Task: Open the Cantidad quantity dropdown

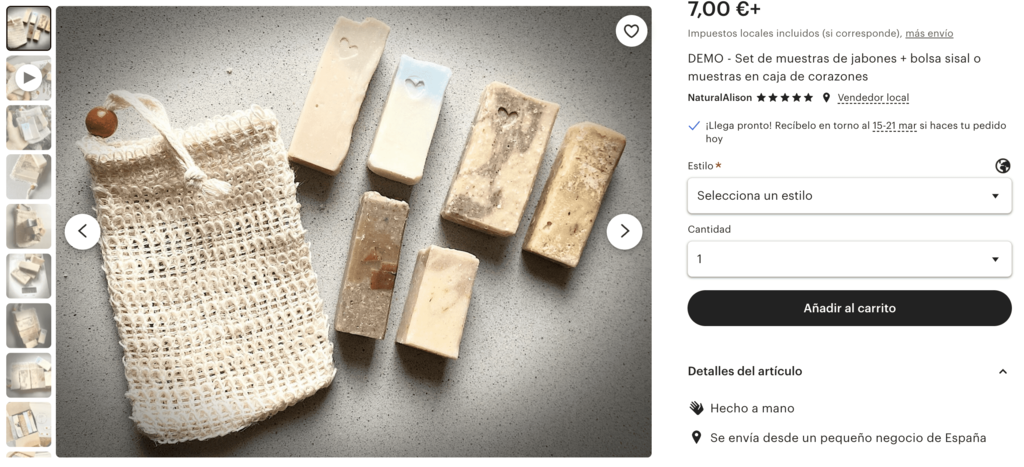Action: (849, 259)
